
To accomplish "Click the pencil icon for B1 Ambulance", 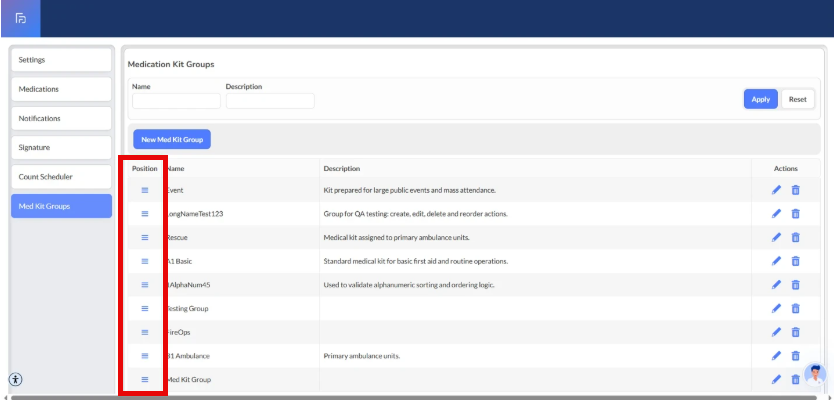I will coord(777,355).
